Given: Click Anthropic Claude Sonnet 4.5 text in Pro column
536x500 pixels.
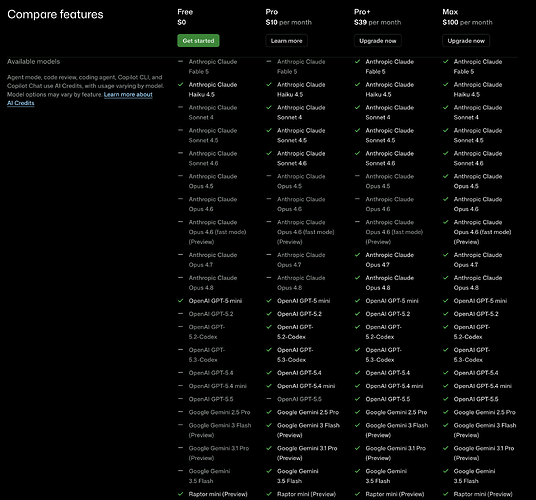Looking at the screenshot, I should tap(301, 135).
